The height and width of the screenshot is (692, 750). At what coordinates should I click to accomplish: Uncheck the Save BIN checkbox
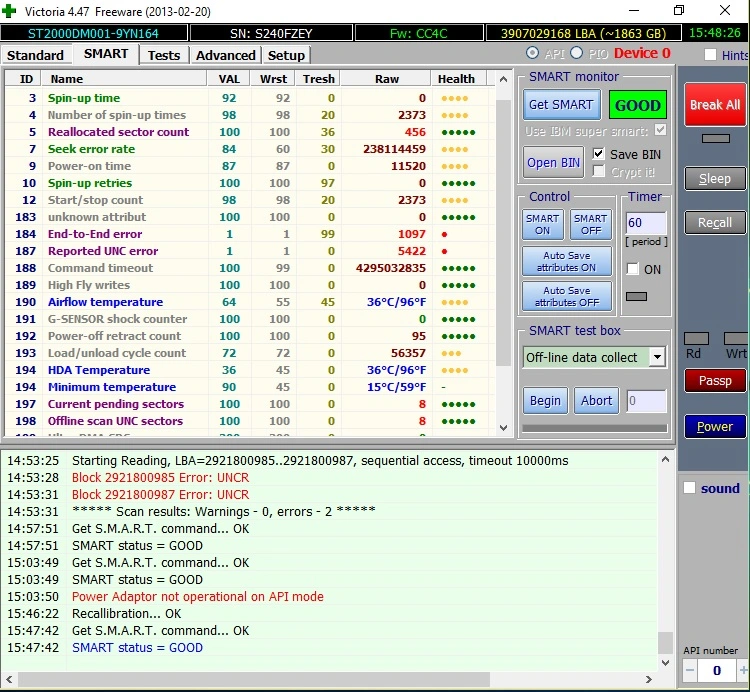(598, 154)
